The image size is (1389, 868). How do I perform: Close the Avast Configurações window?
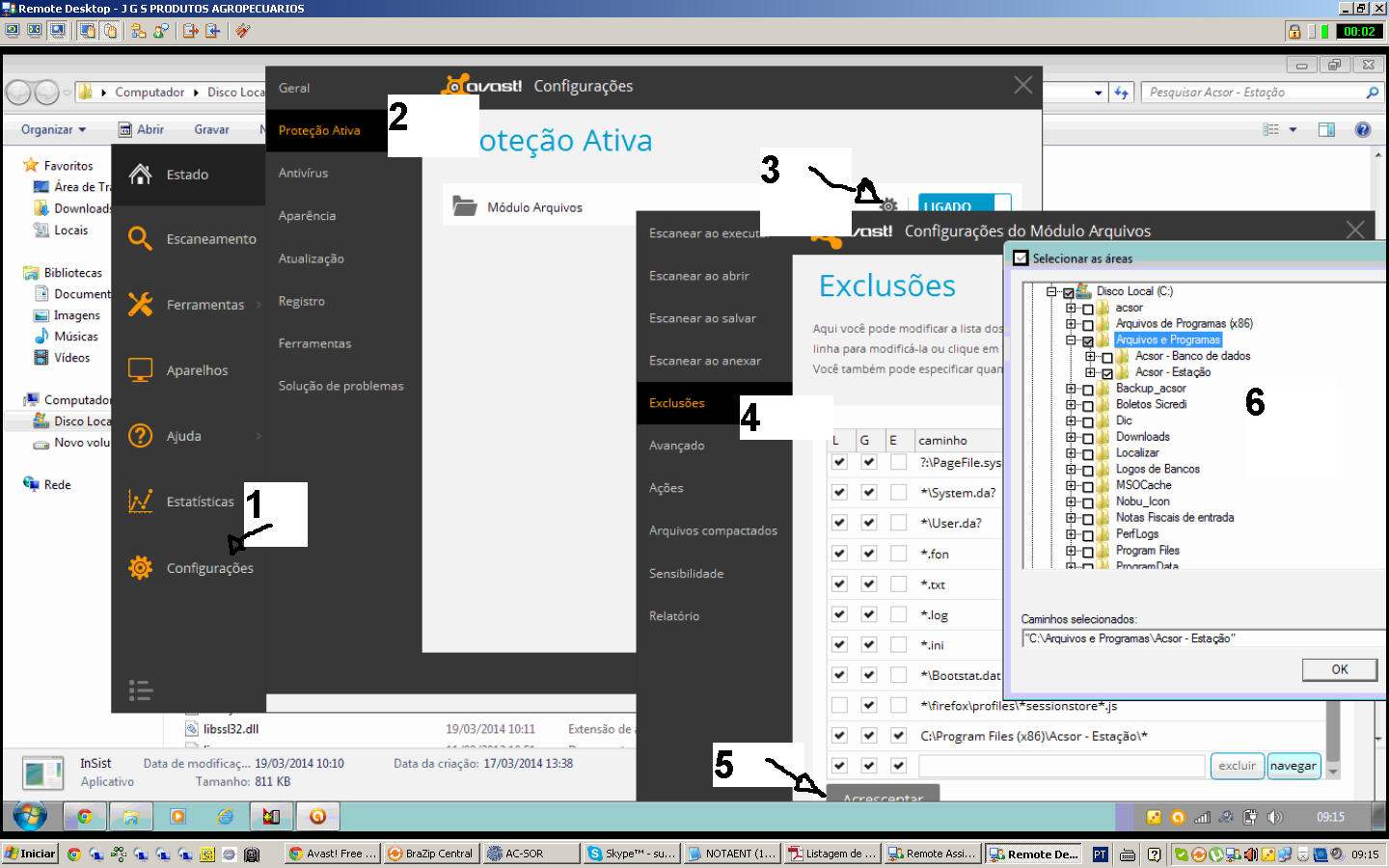(x=1023, y=85)
